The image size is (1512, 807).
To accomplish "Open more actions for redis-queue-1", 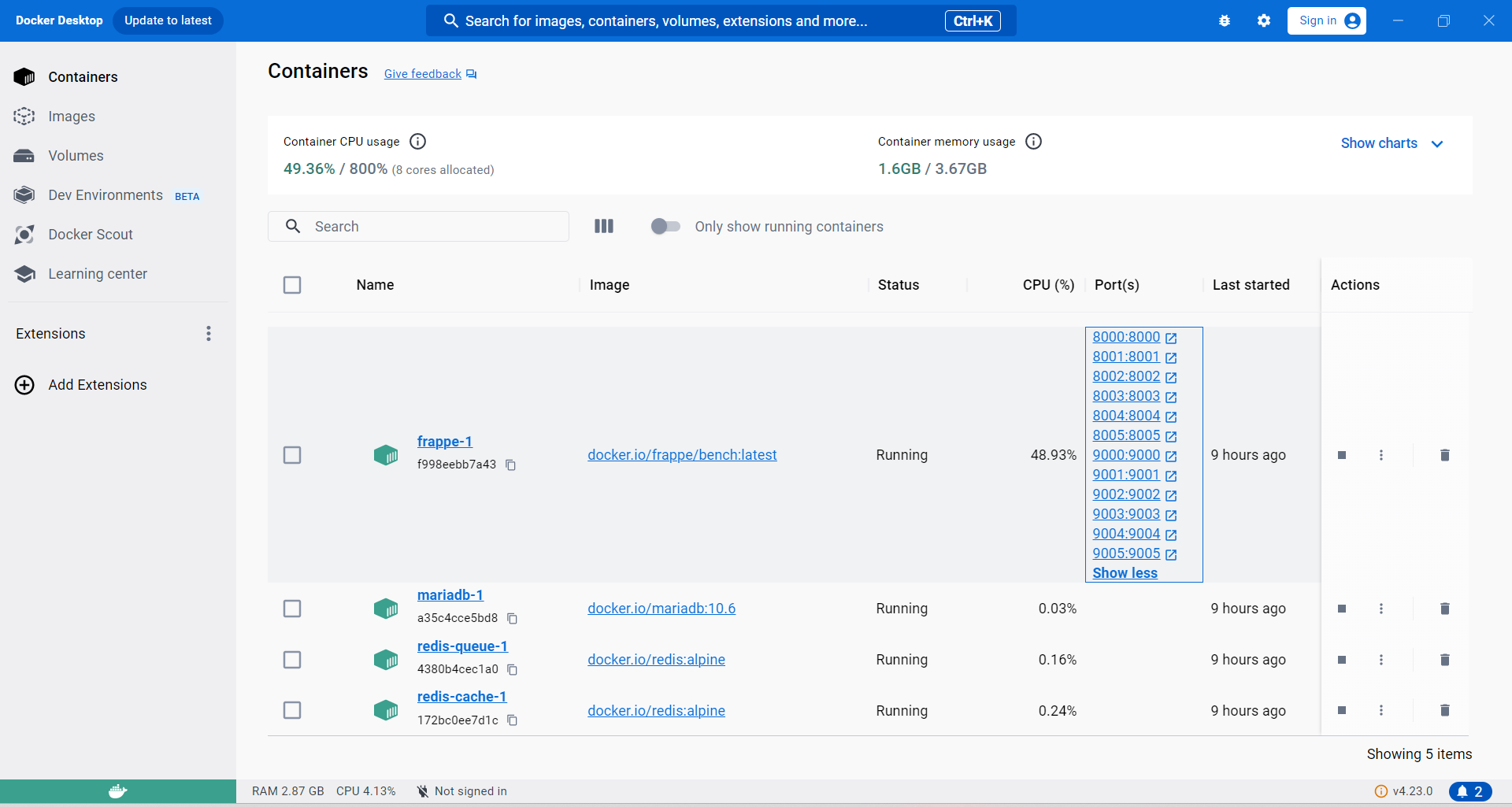I will (1381, 660).
